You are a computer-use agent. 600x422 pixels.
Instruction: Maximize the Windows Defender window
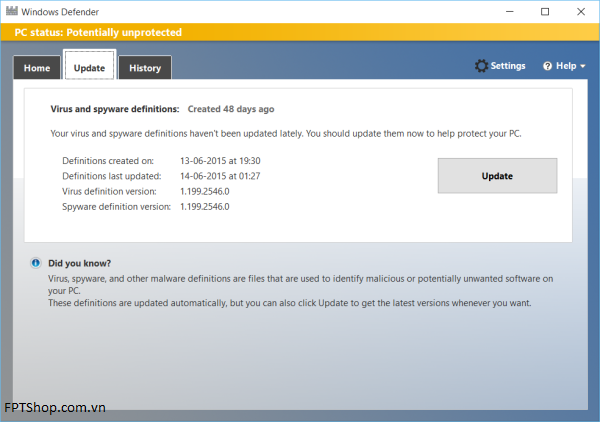pos(545,11)
